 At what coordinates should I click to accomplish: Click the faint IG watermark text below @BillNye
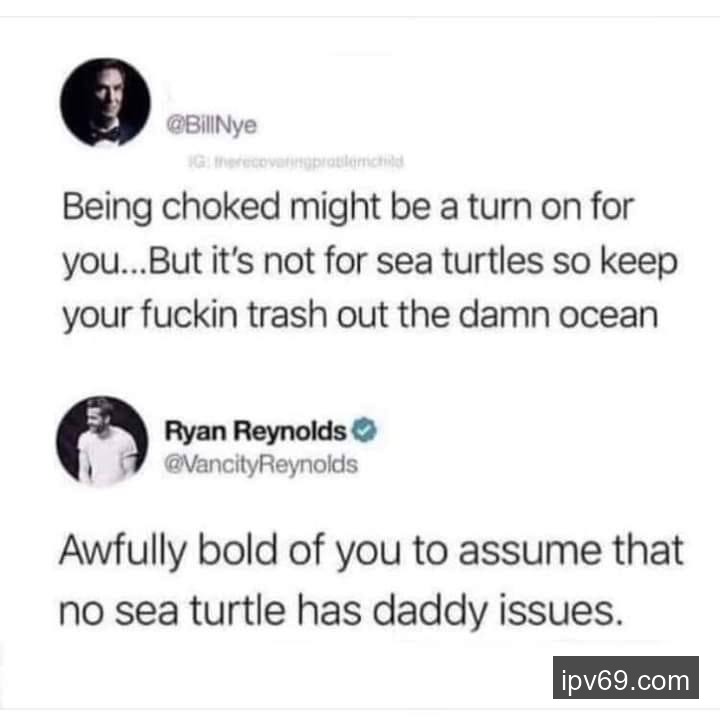pos(296,162)
